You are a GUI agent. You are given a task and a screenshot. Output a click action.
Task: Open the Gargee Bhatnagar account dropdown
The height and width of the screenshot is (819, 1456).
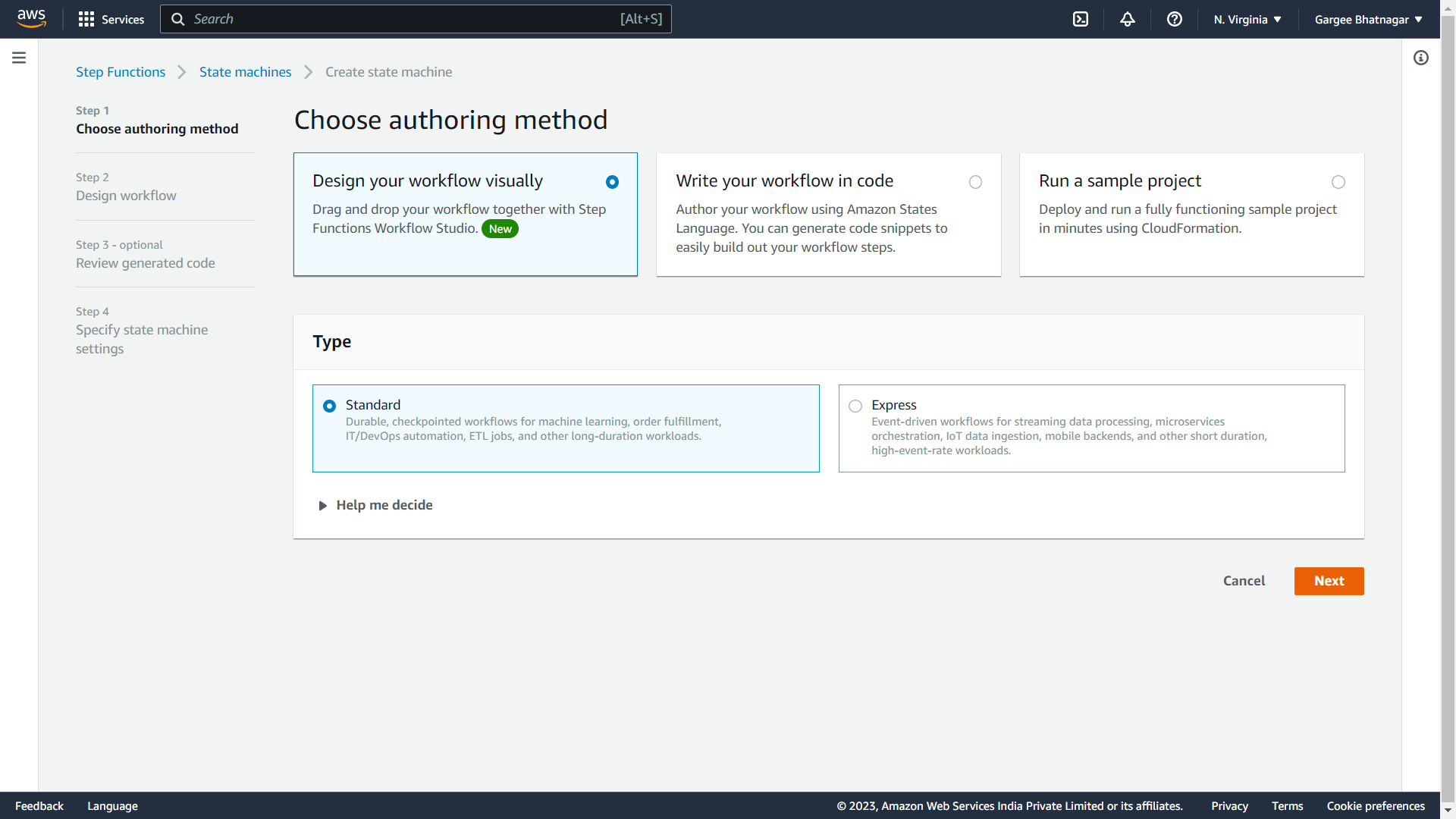(1368, 19)
